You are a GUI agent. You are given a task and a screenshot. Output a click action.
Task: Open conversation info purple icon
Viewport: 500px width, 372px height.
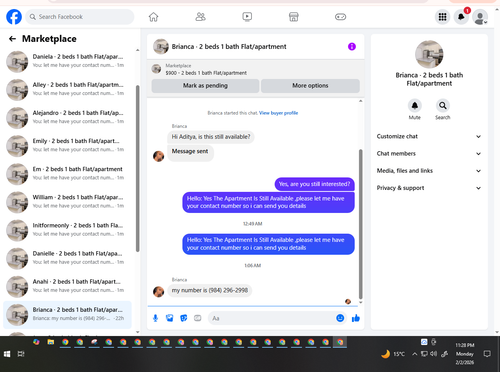pos(352,47)
